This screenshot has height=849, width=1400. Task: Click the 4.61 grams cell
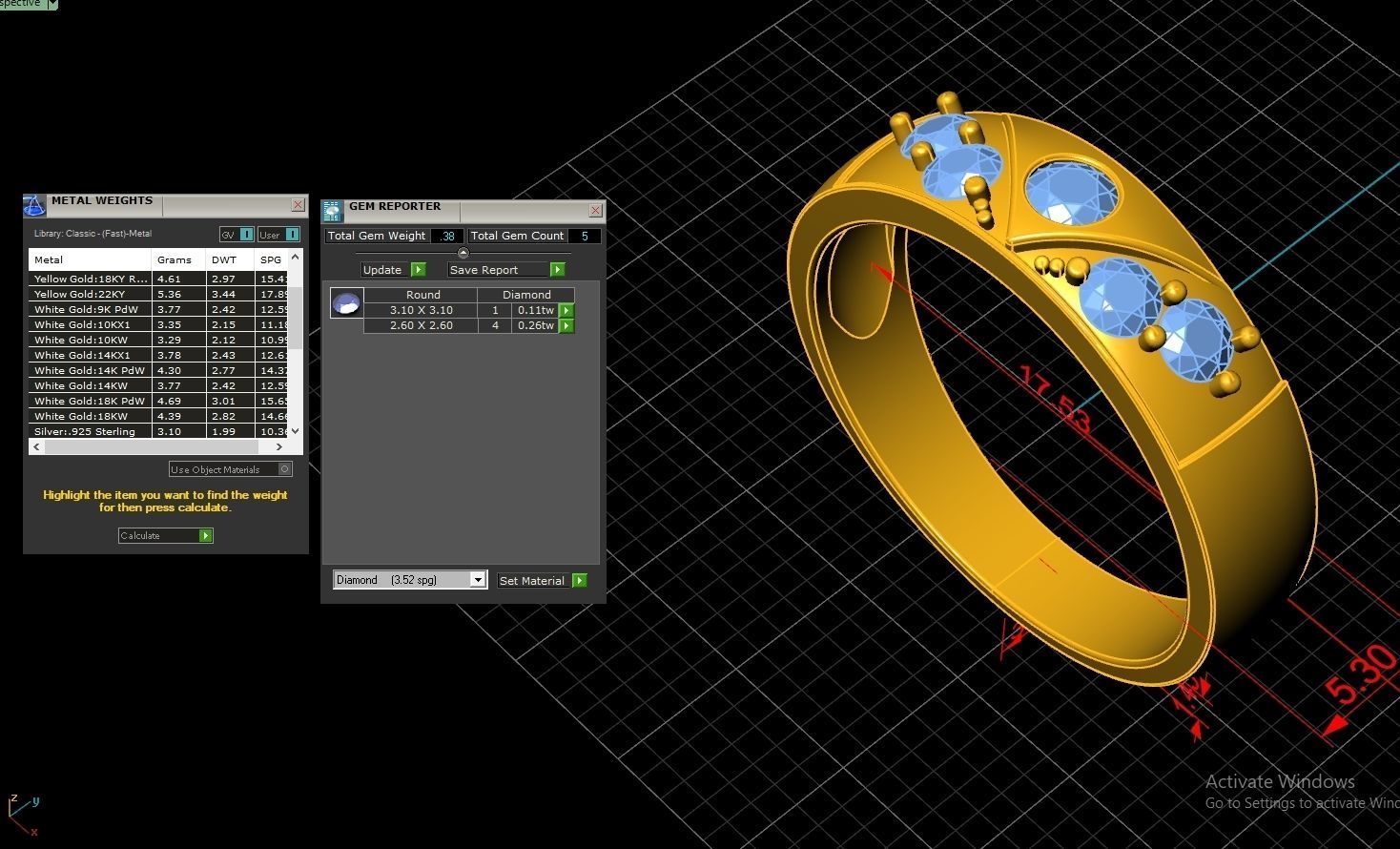coord(178,279)
